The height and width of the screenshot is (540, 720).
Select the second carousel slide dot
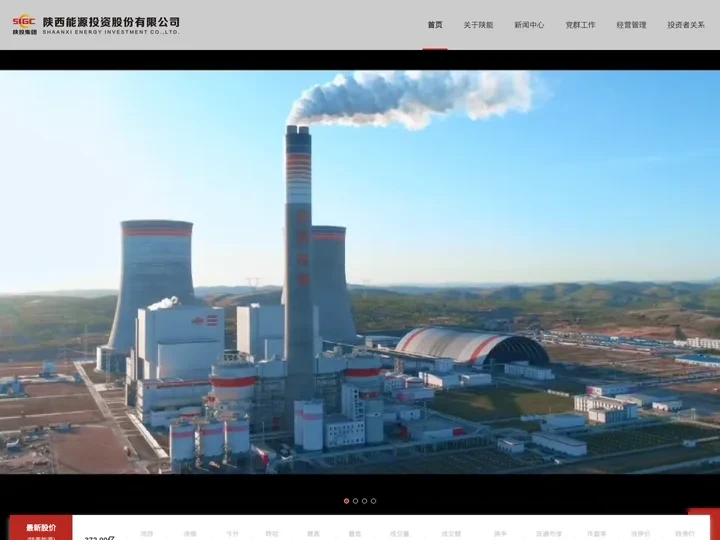pyautogui.click(x=355, y=501)
